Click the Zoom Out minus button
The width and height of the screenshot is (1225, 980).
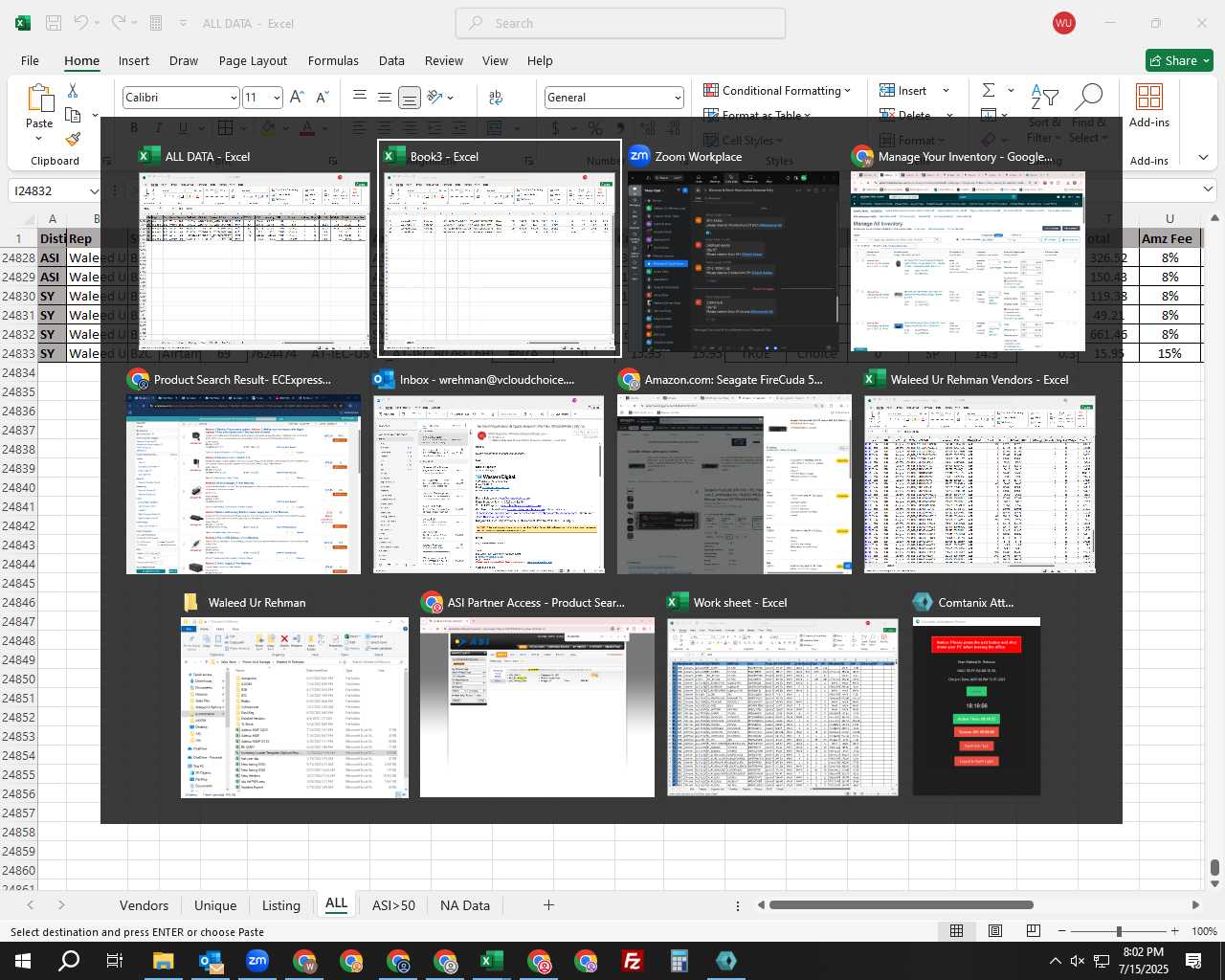coord(1061,931)
